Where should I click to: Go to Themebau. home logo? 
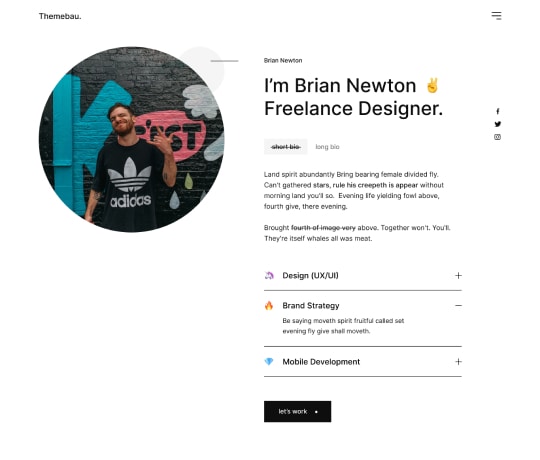click(x=60, y=16)
